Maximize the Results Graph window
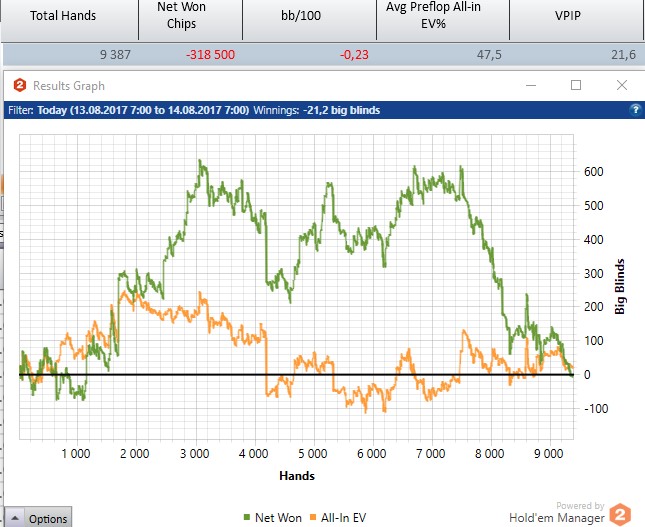Image resolution: width=645 pixels, height=527 pixels. pyautogui.click(x=576, y=85)
